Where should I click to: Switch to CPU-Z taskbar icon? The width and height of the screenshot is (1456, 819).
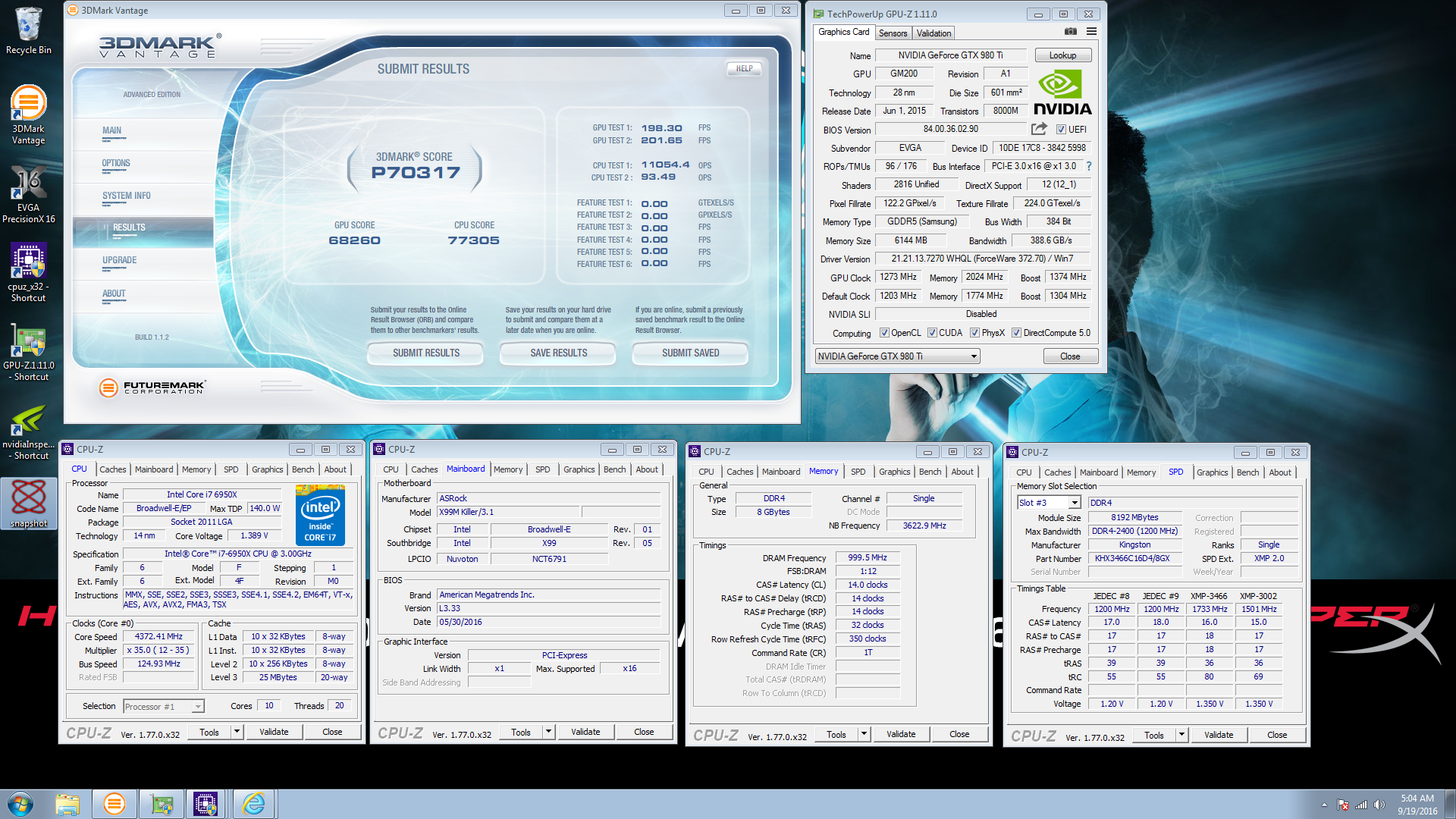pos(206,804)
